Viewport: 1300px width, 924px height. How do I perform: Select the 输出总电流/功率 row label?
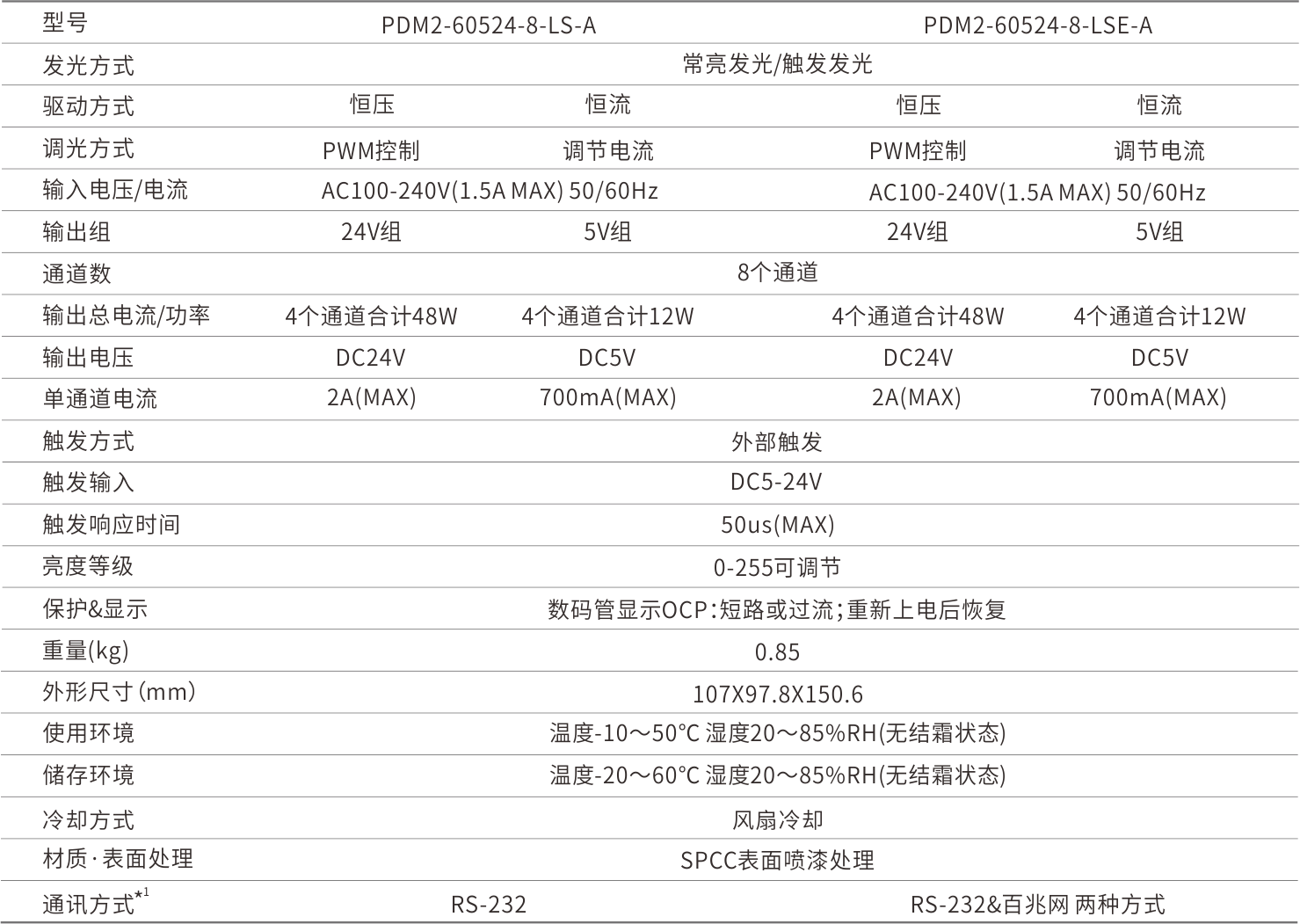coord(126,315)
